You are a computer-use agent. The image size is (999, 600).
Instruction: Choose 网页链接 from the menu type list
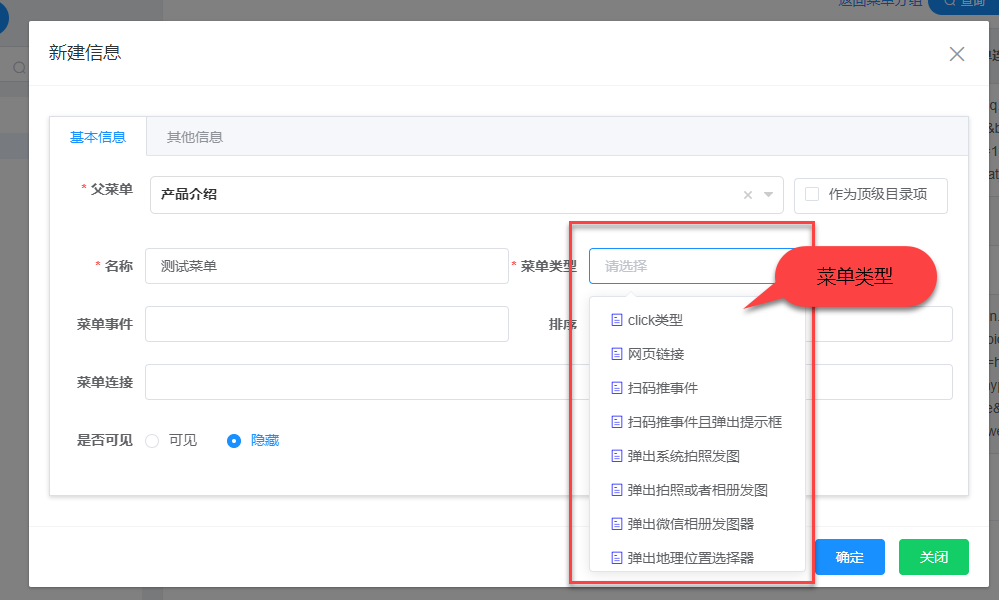[697, 354]
